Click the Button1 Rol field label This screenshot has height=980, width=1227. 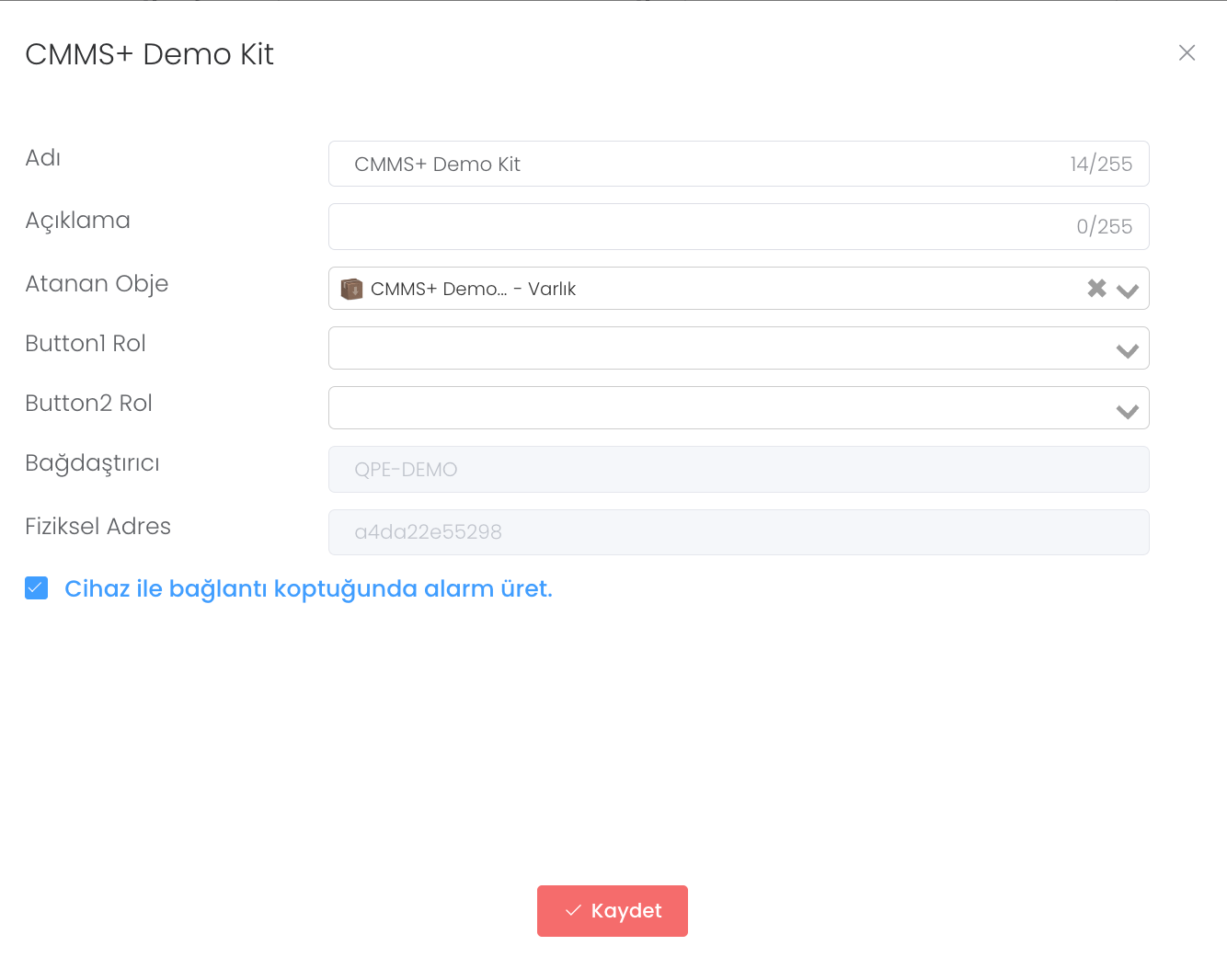[x=86, y=344]
